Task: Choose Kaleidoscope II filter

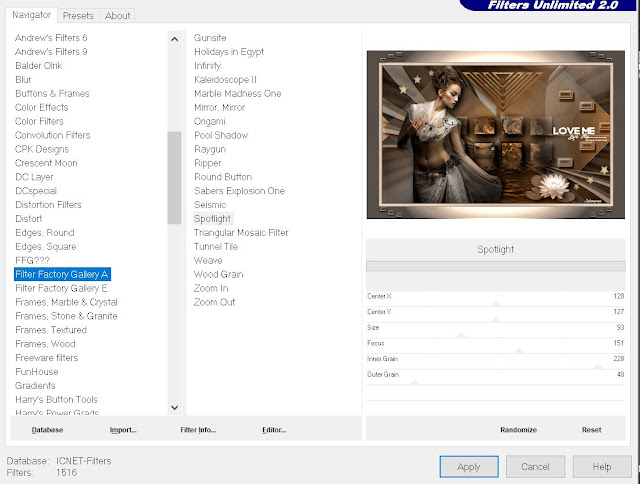Action: [x=225, y=79]
